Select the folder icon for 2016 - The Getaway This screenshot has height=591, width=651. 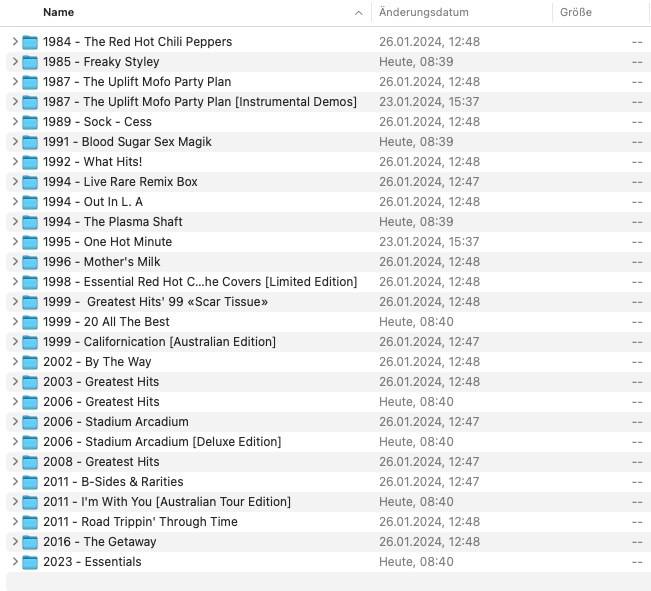(29, 542)
